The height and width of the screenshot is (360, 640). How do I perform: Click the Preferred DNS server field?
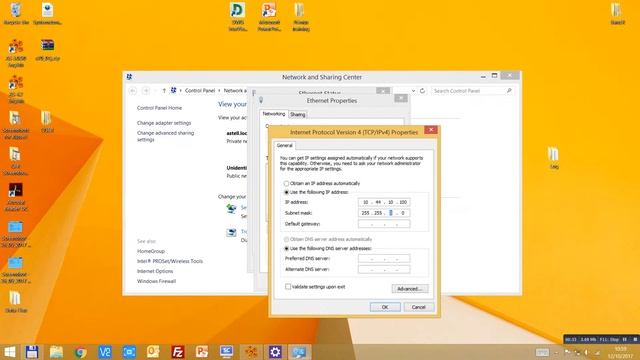pyautogui.click(x=384, y=258)
